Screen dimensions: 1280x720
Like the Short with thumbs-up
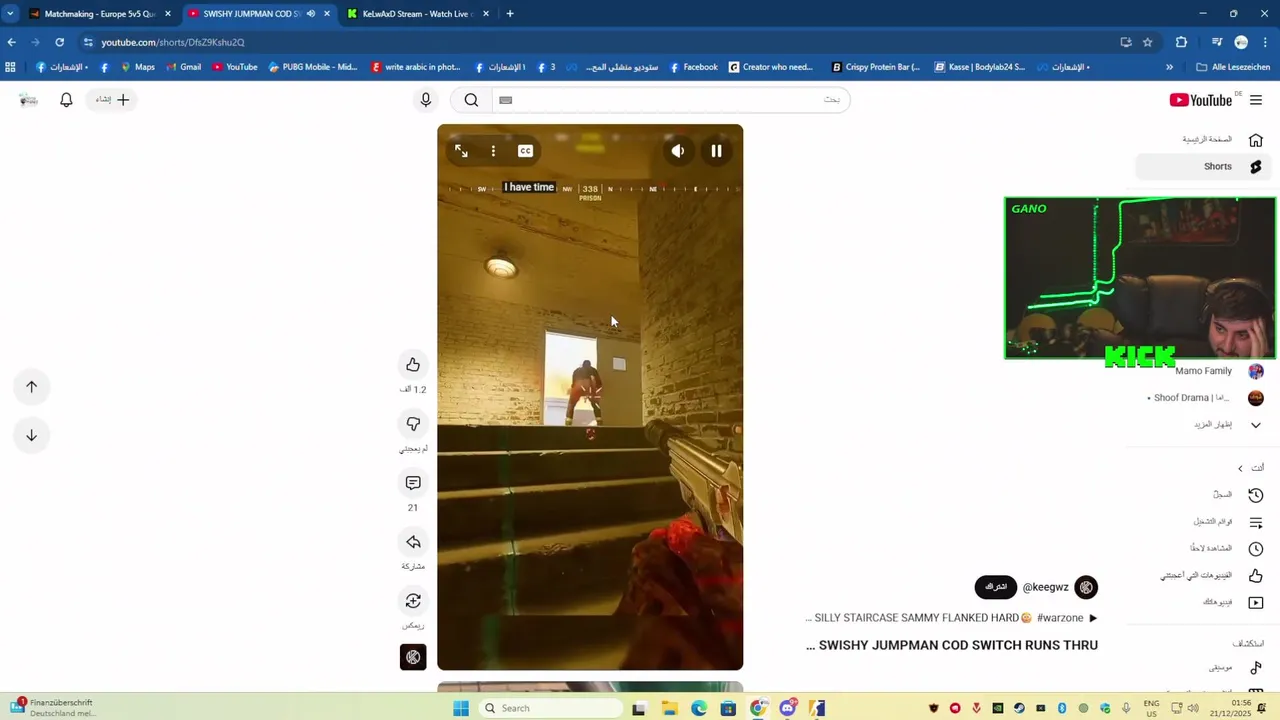(413, 365)
